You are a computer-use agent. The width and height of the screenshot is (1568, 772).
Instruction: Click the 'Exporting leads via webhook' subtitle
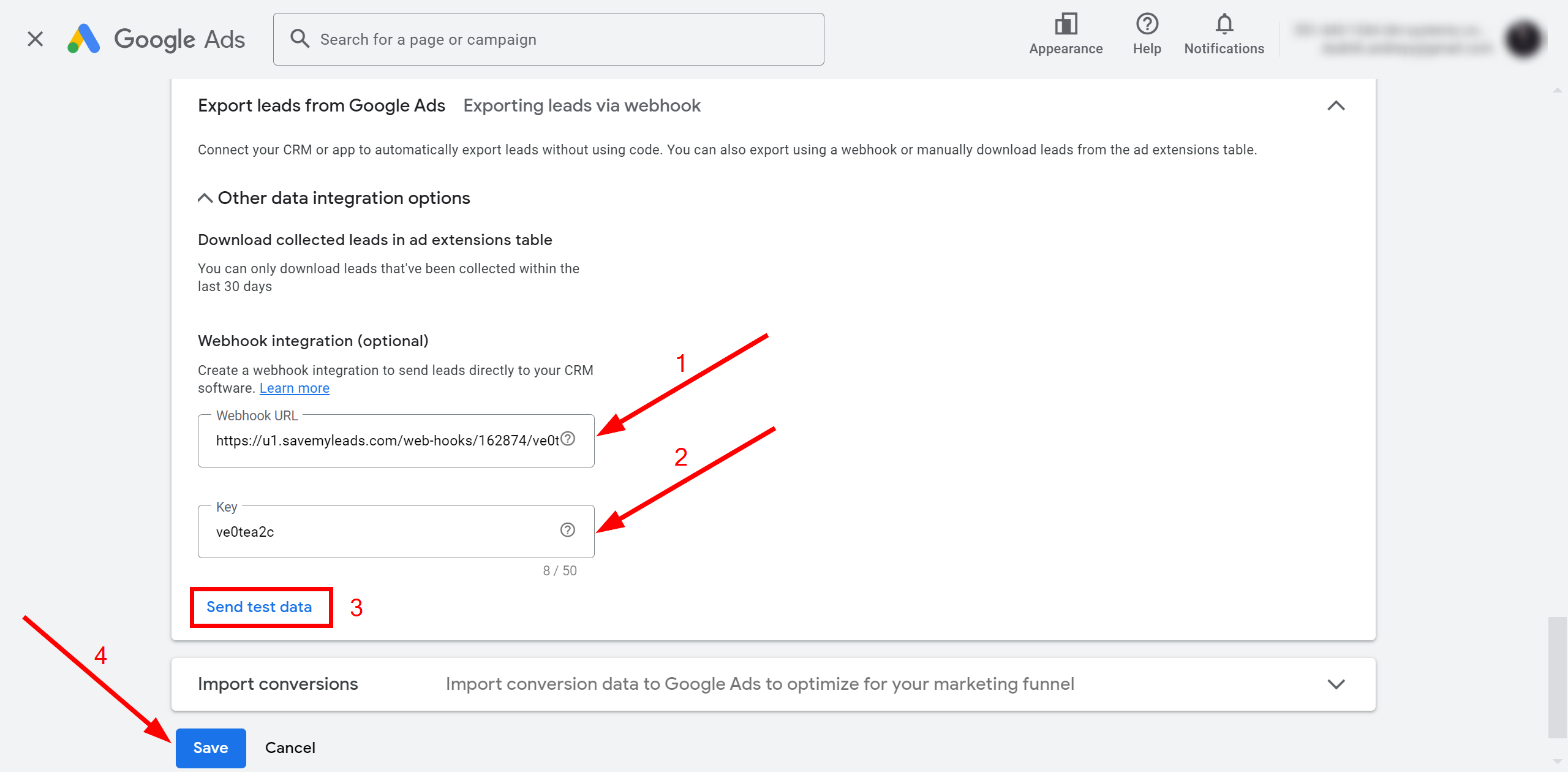(x=582, y=106)
